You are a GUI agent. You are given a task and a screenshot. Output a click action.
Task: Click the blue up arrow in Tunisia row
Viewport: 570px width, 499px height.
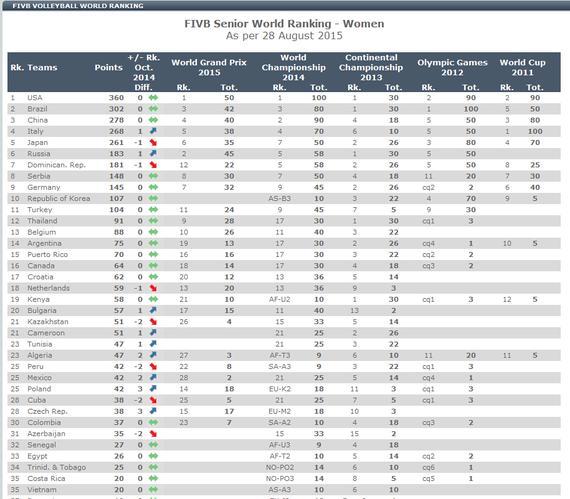[153, 343]
